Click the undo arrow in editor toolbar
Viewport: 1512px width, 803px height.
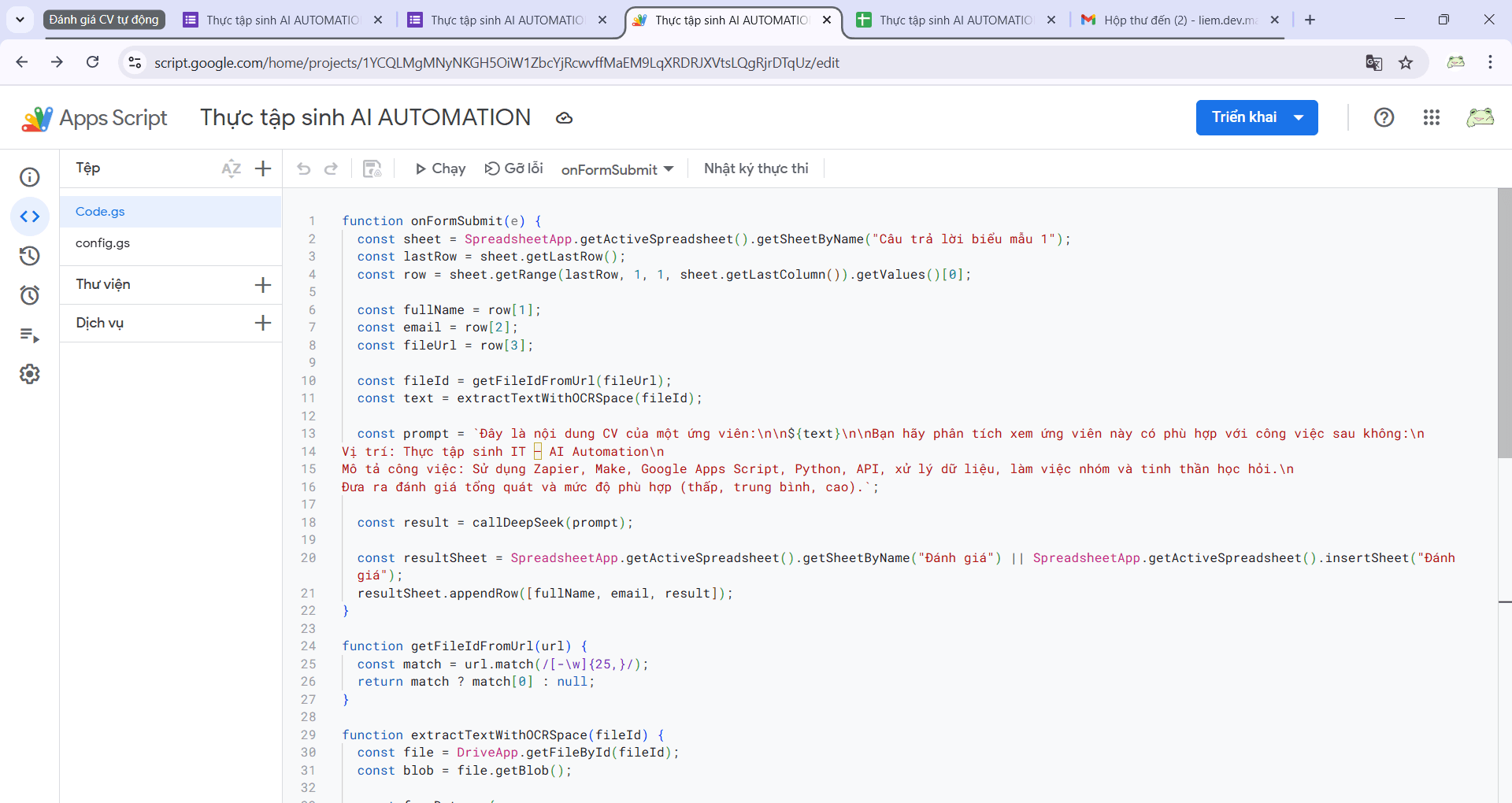pos(304,168)
